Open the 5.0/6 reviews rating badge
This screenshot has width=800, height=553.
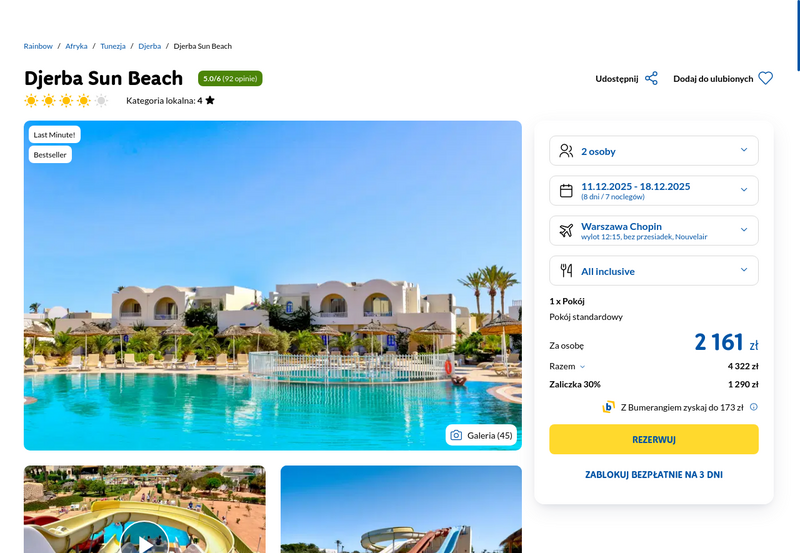pos(230,79)
